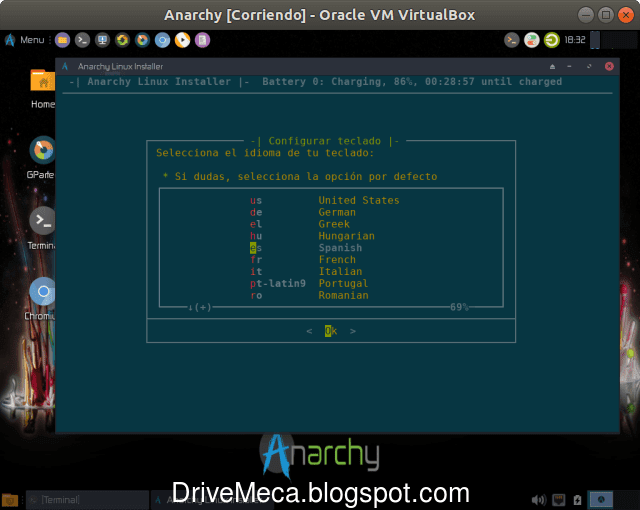Maximize the VirtualBox window

(x=606, y=15)
